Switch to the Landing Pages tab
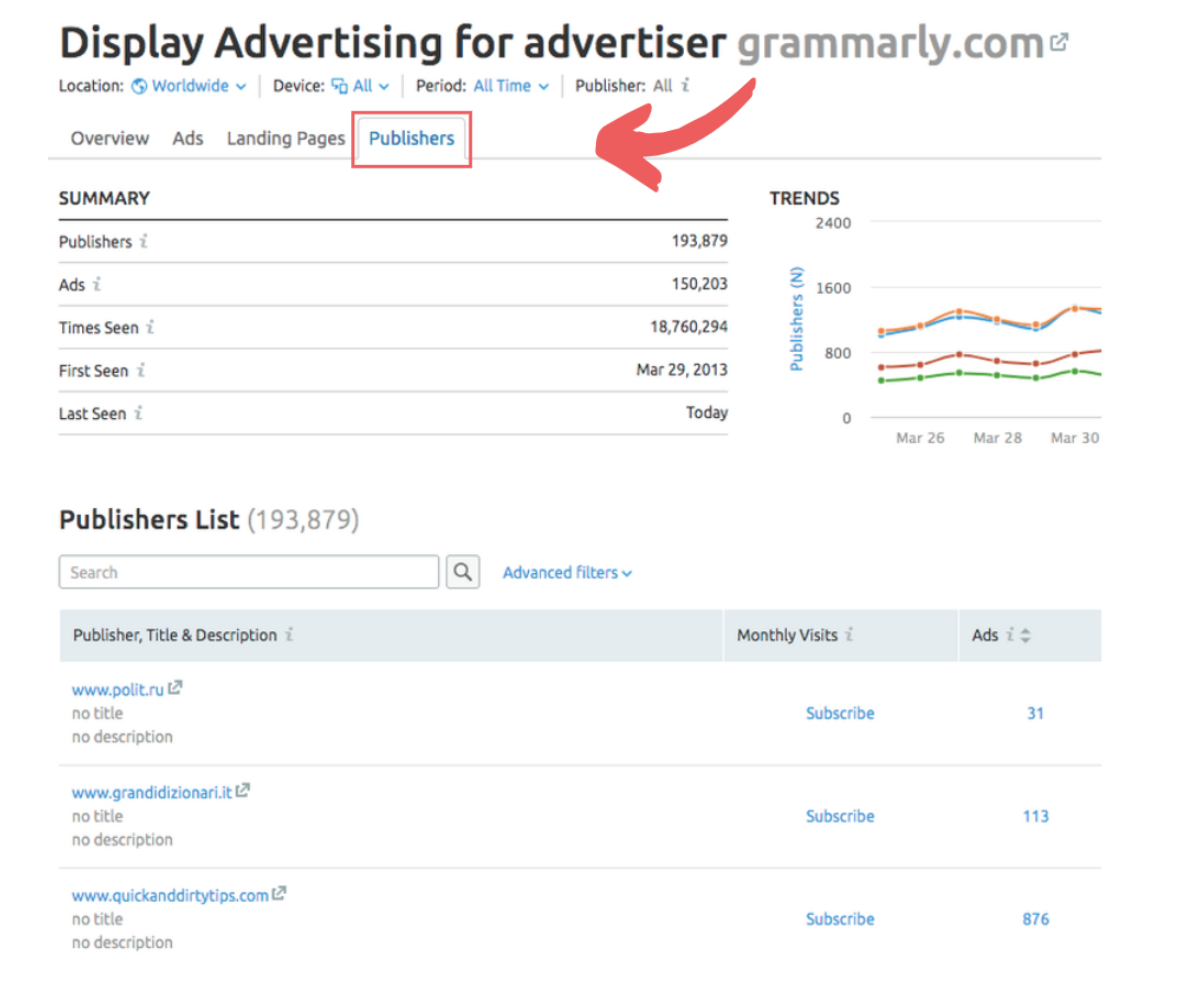The image size is (1184, 994). point(285,138)
